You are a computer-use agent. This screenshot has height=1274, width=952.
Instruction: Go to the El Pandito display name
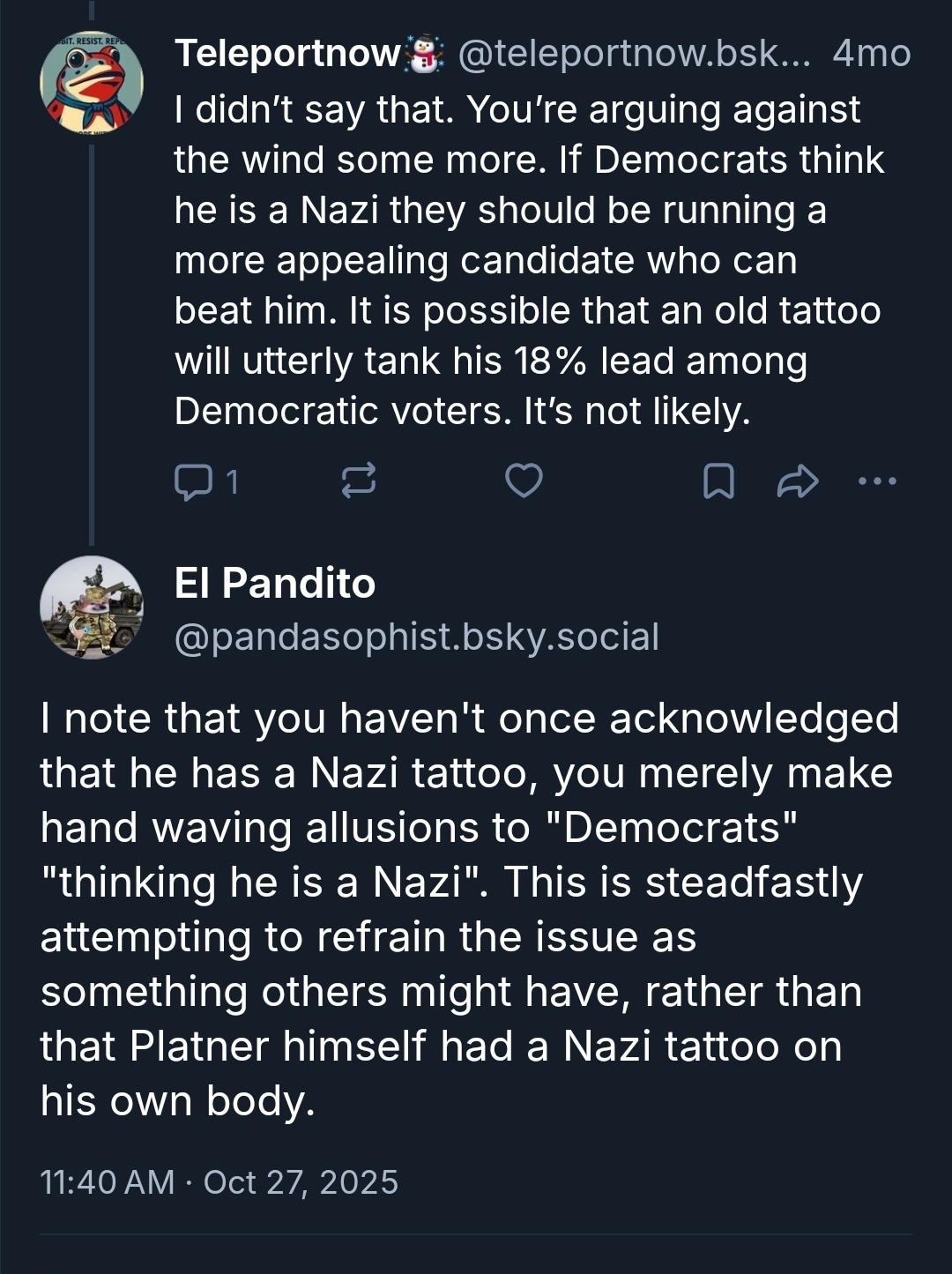click(x=275, y=583)
